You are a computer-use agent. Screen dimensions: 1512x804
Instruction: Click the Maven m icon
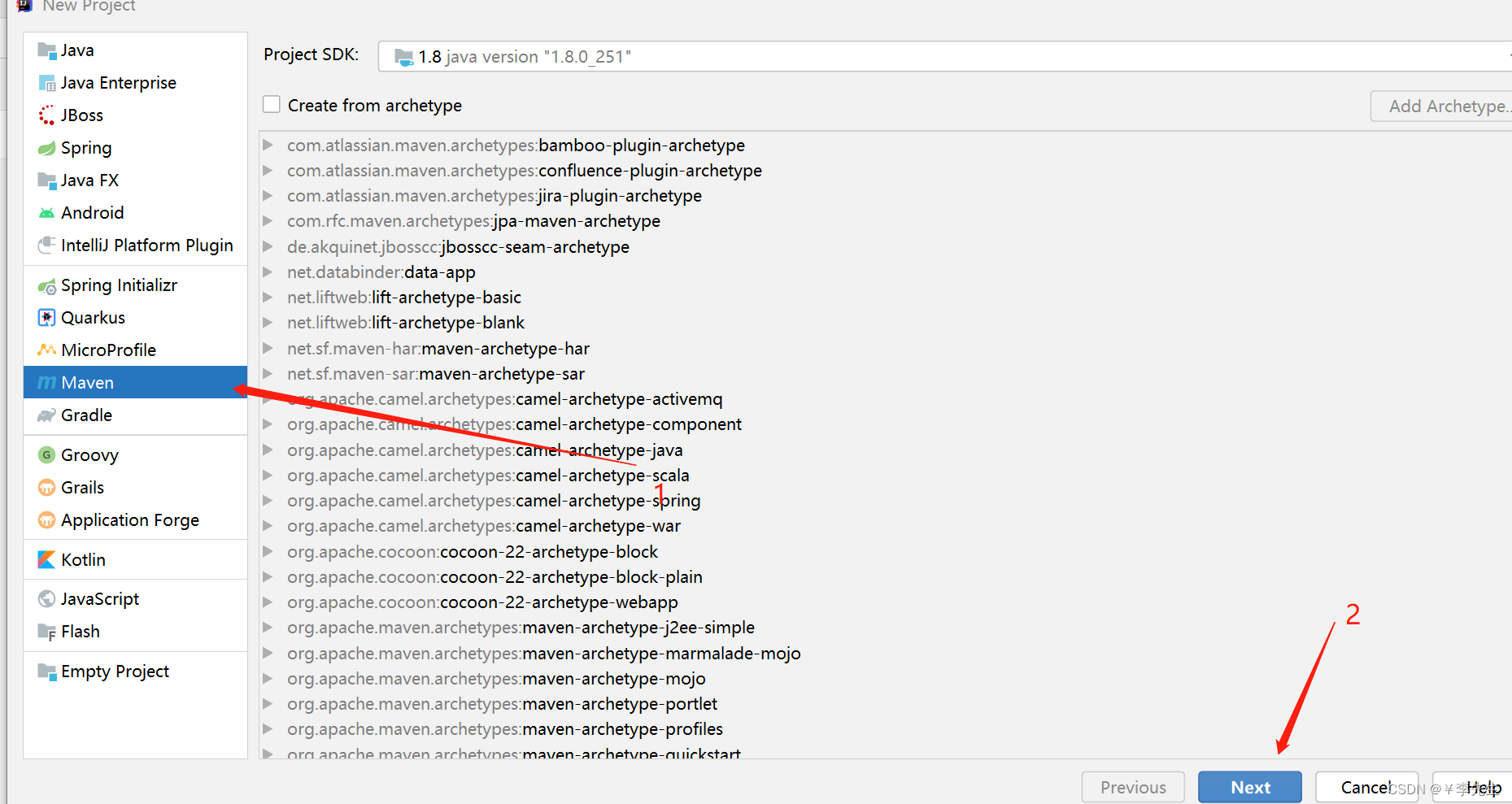point(47,383)
